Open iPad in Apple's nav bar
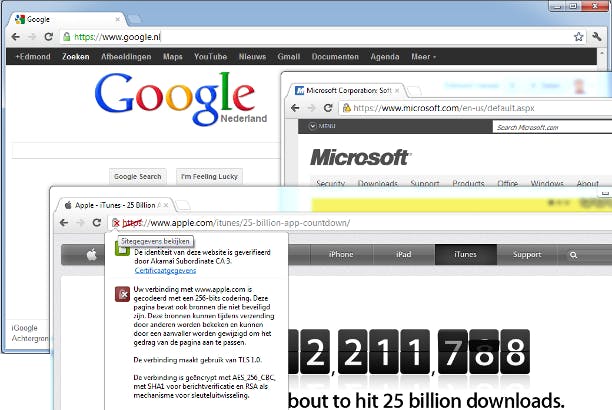This screenshot has width=612, height=410. pyautogui.click(x=404, y=255)
